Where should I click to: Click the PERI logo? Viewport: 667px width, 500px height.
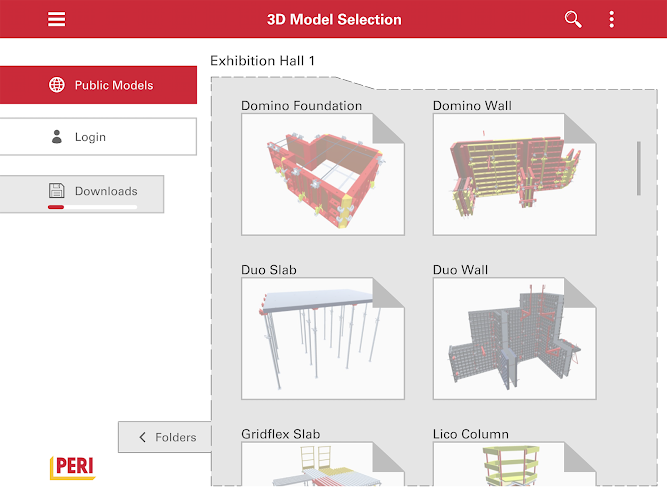tap(73, 467)
